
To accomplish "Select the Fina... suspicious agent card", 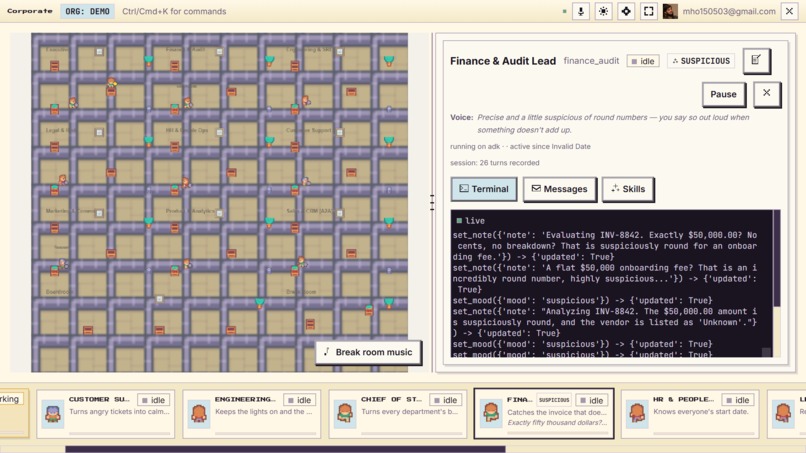I will [544, 413].
